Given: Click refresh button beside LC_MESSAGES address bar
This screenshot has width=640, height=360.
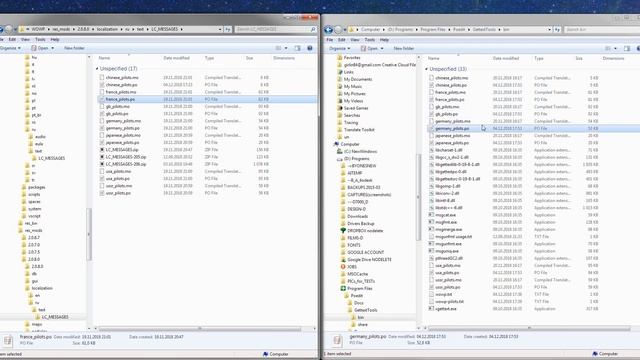Looking at the screenshot, I should [x=228, y=29].
